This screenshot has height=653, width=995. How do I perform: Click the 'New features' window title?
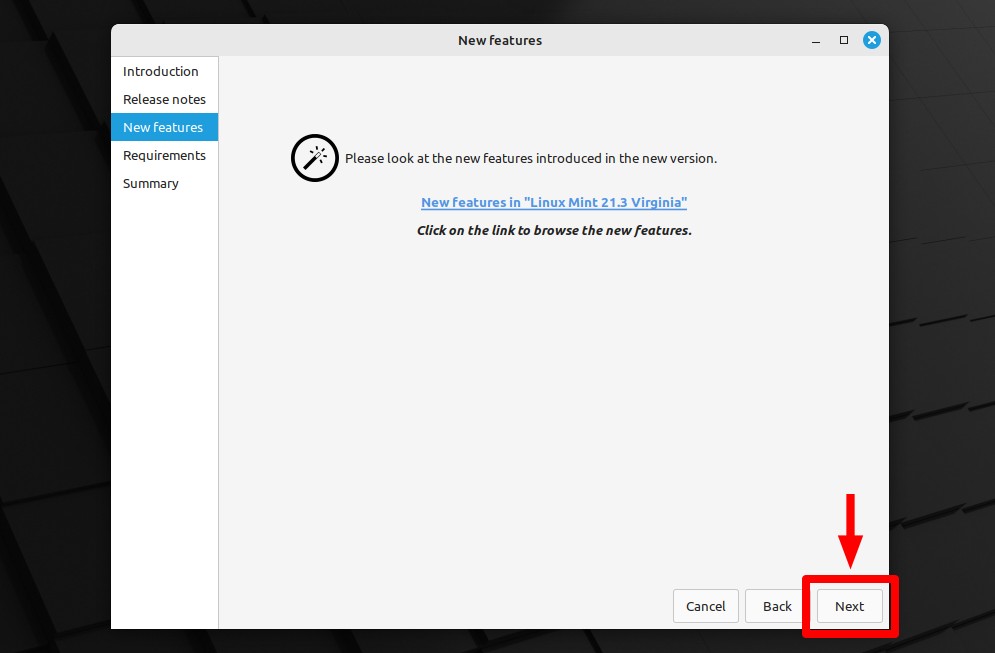click(500, 40)
